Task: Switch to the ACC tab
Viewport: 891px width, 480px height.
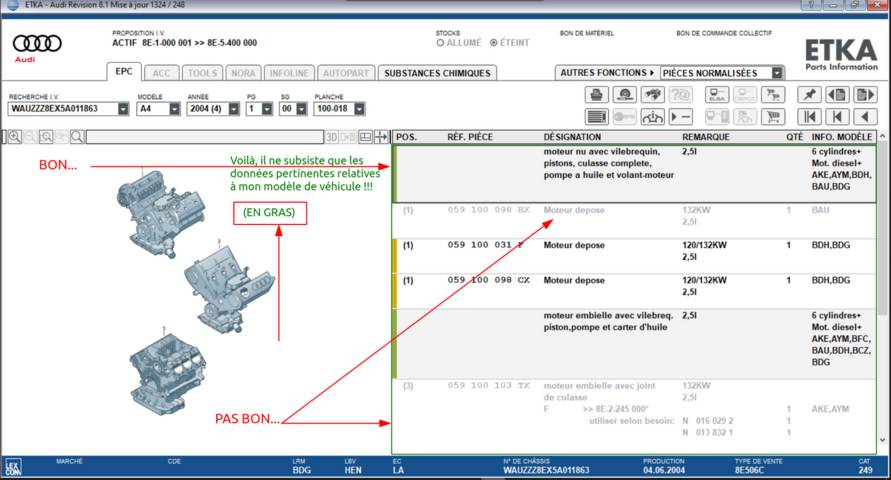Action: 161,73
